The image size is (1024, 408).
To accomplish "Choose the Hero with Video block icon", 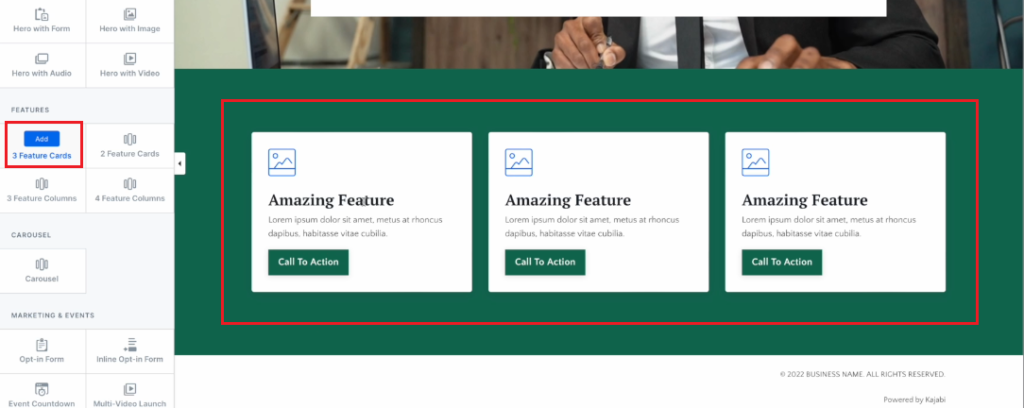I will pos(130,59).
